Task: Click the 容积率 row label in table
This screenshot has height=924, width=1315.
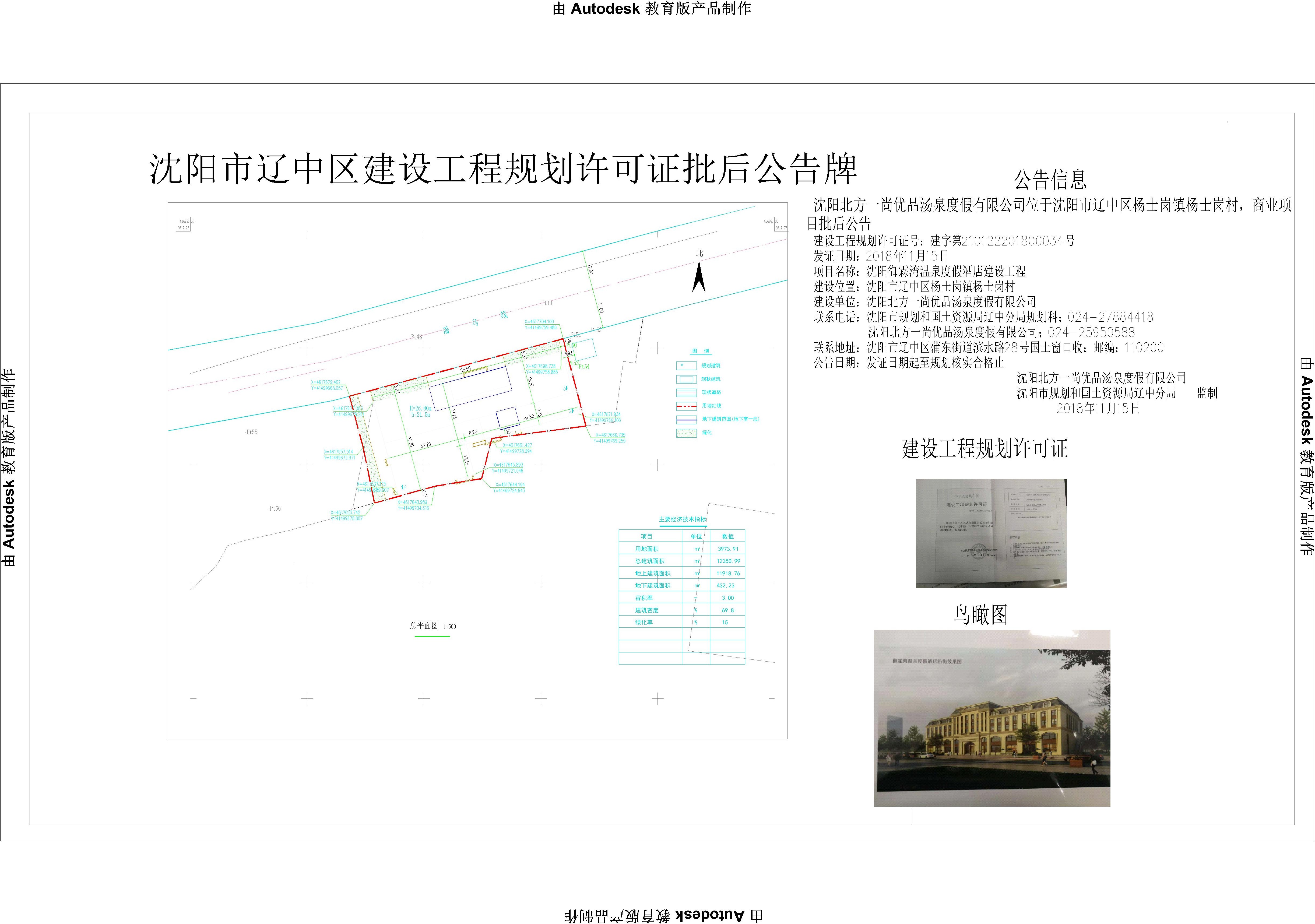Action: pyautogui.click(x=644, y=598)
